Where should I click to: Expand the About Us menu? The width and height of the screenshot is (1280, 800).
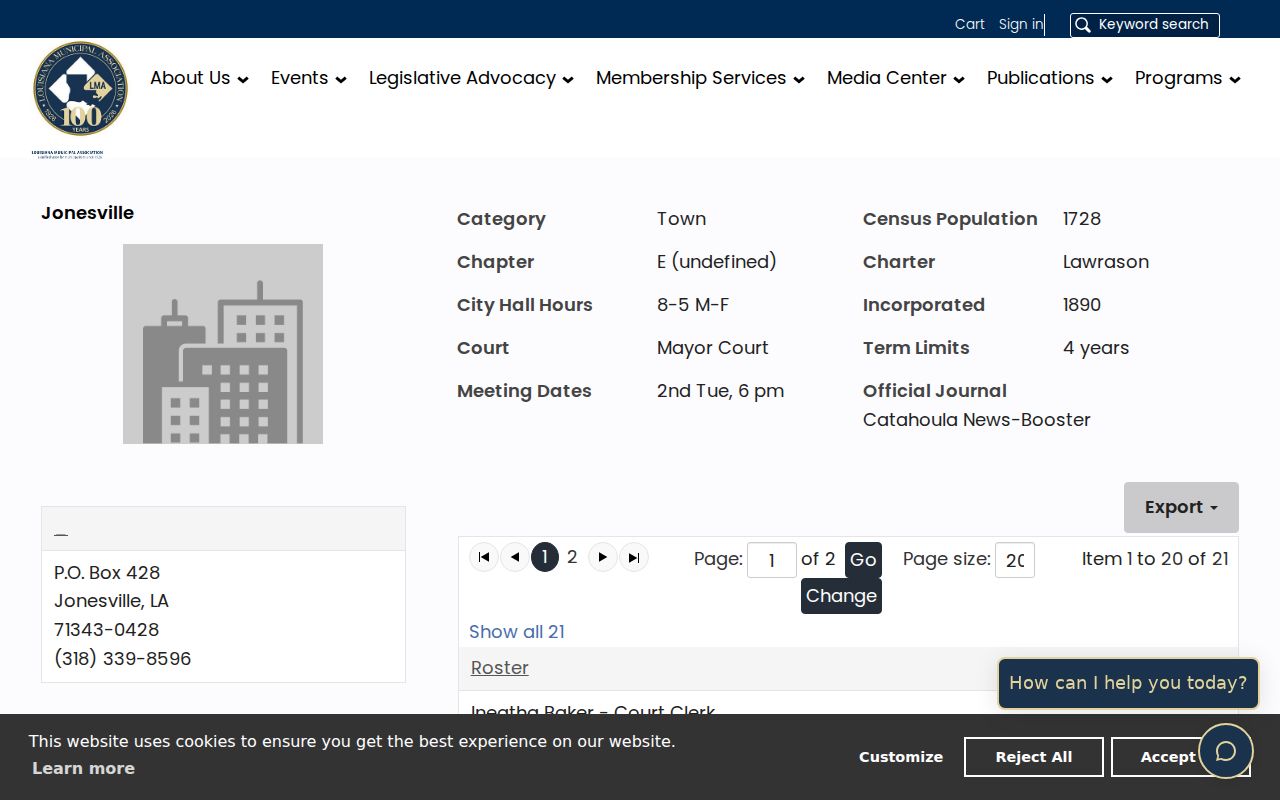pyautogui.click(x=199, y=78)
